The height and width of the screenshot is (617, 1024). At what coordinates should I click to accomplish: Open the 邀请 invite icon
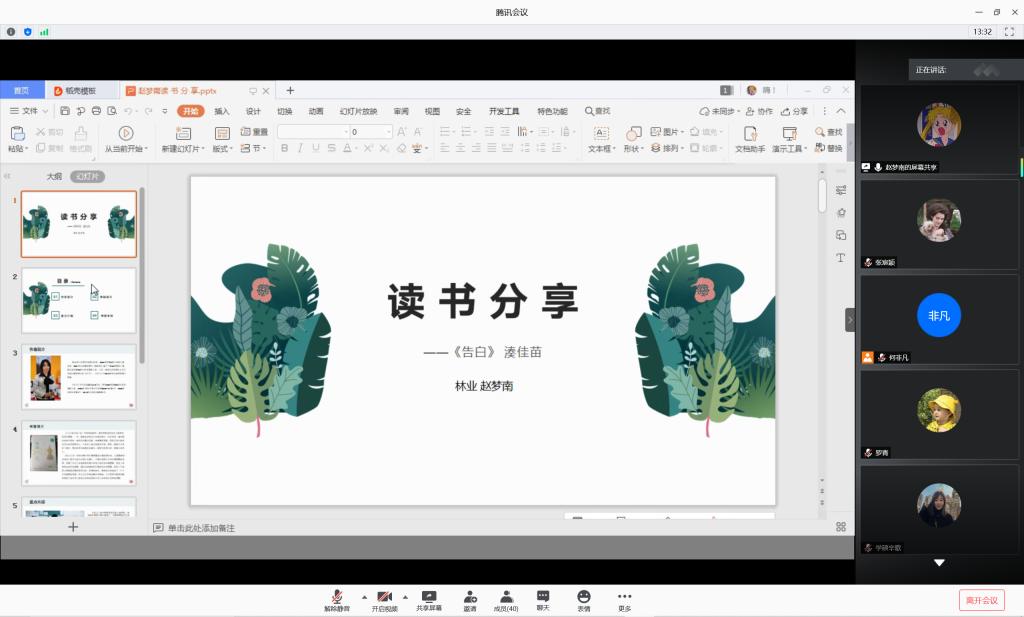pyautogui.click(x=469, y=599)
